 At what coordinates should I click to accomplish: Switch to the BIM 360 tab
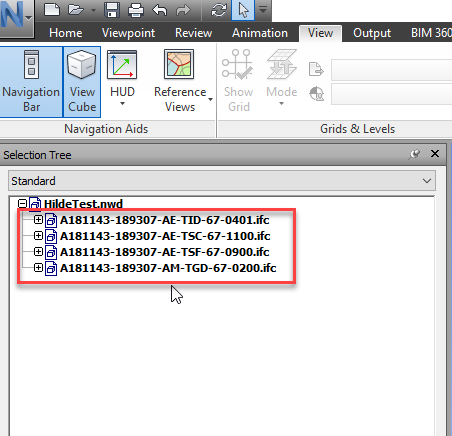pyautogui.click(x=431, y=33)
